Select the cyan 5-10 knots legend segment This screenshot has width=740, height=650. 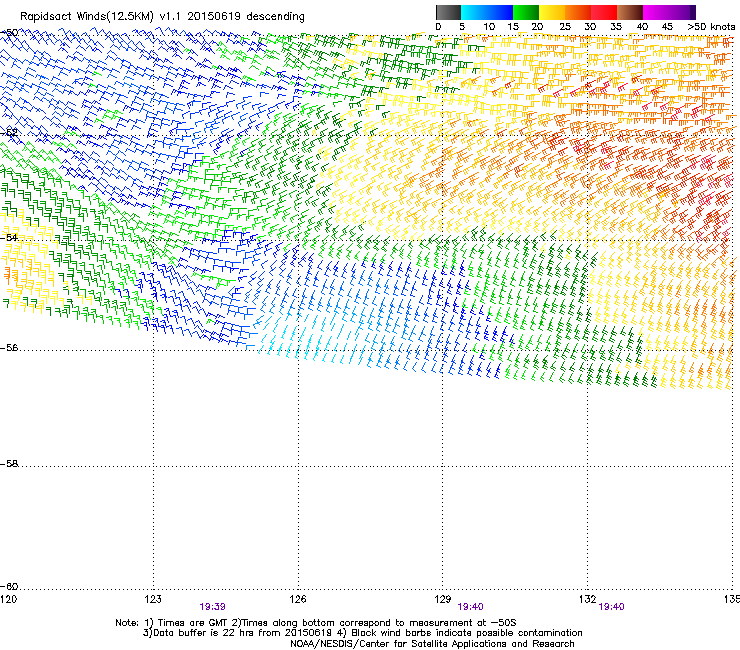click(x=474, y=12)
